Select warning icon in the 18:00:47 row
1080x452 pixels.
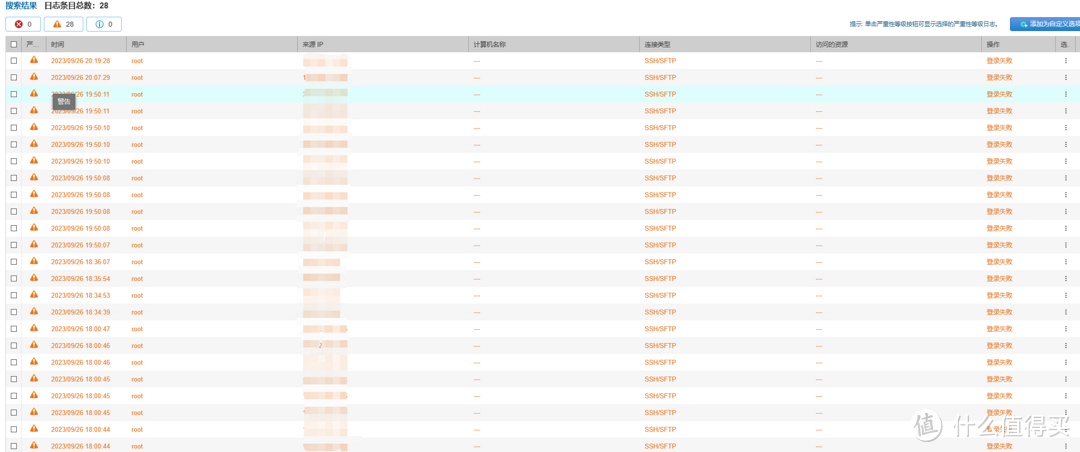[34, 328]
